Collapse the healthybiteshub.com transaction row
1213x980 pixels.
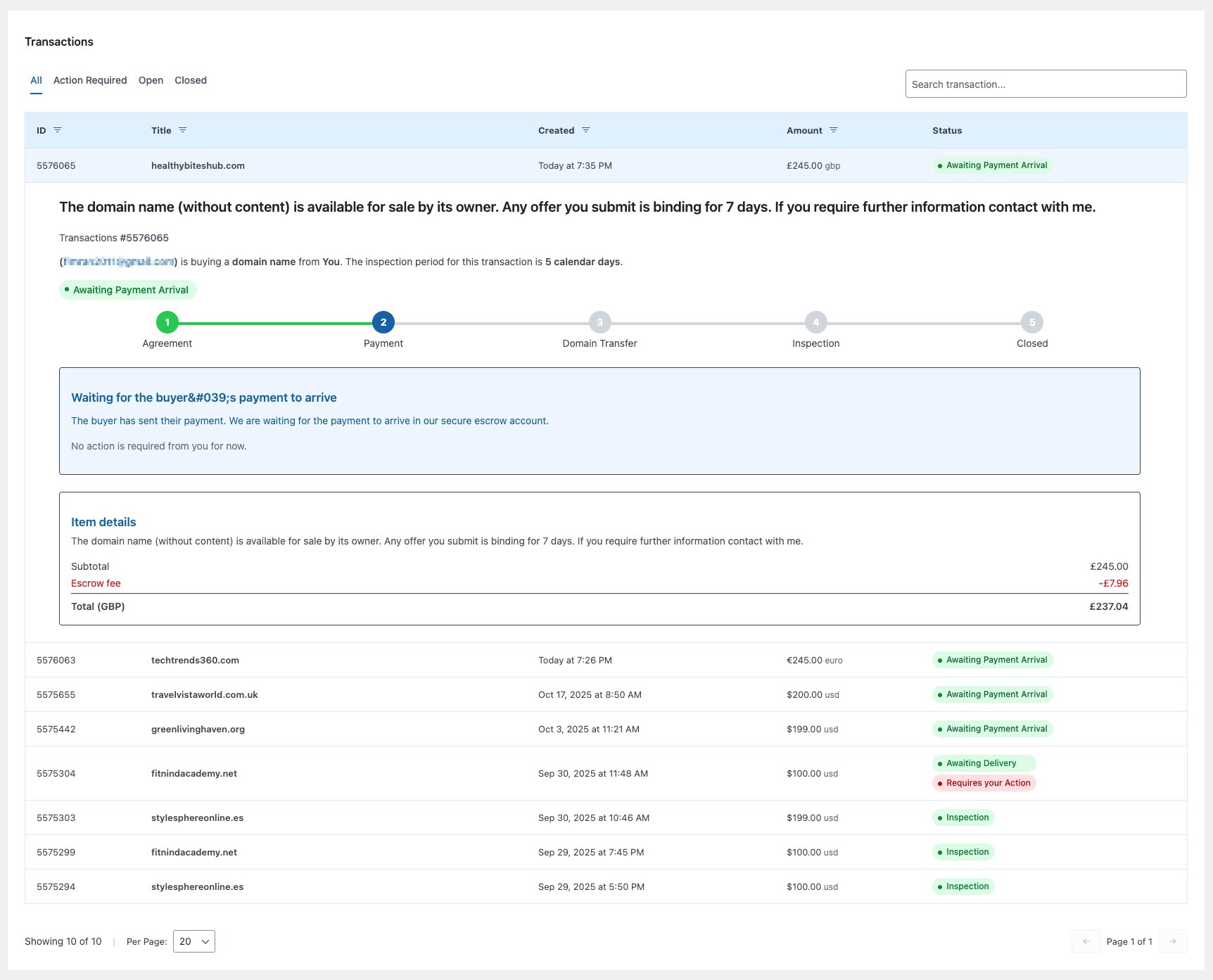pyautogui.click(x=198, y=166)
